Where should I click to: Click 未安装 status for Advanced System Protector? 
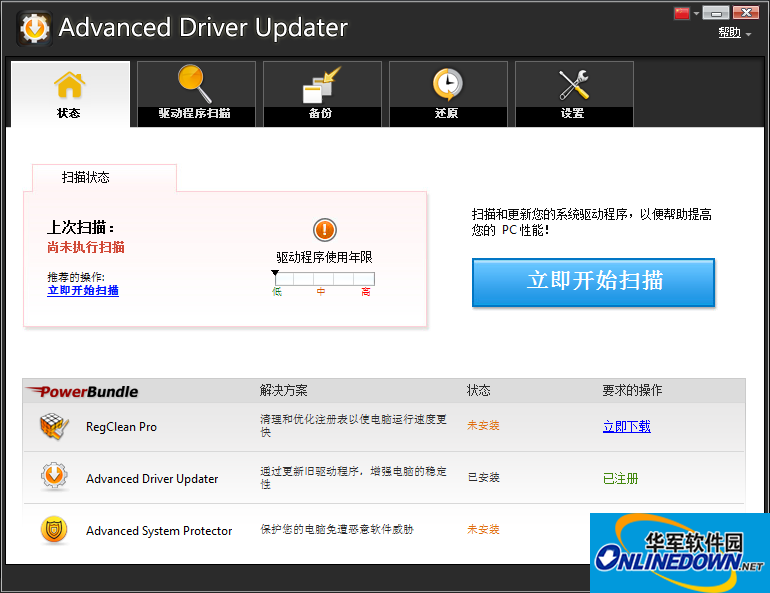coord(483,529)
